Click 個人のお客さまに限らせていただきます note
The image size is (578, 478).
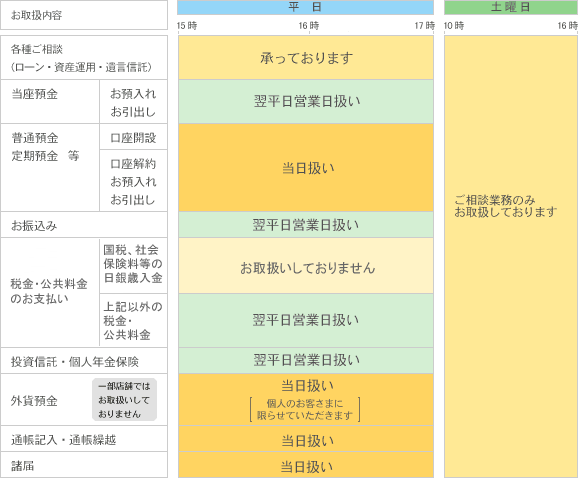point(305,409)
